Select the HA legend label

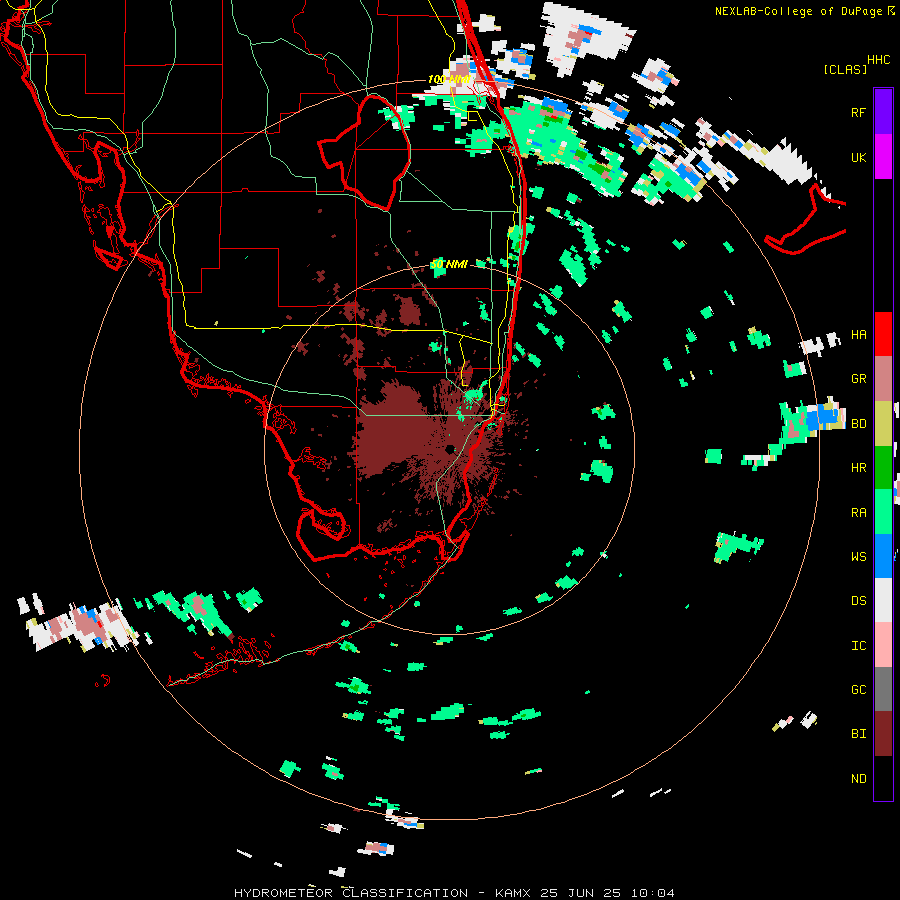(x=858, y=334)
